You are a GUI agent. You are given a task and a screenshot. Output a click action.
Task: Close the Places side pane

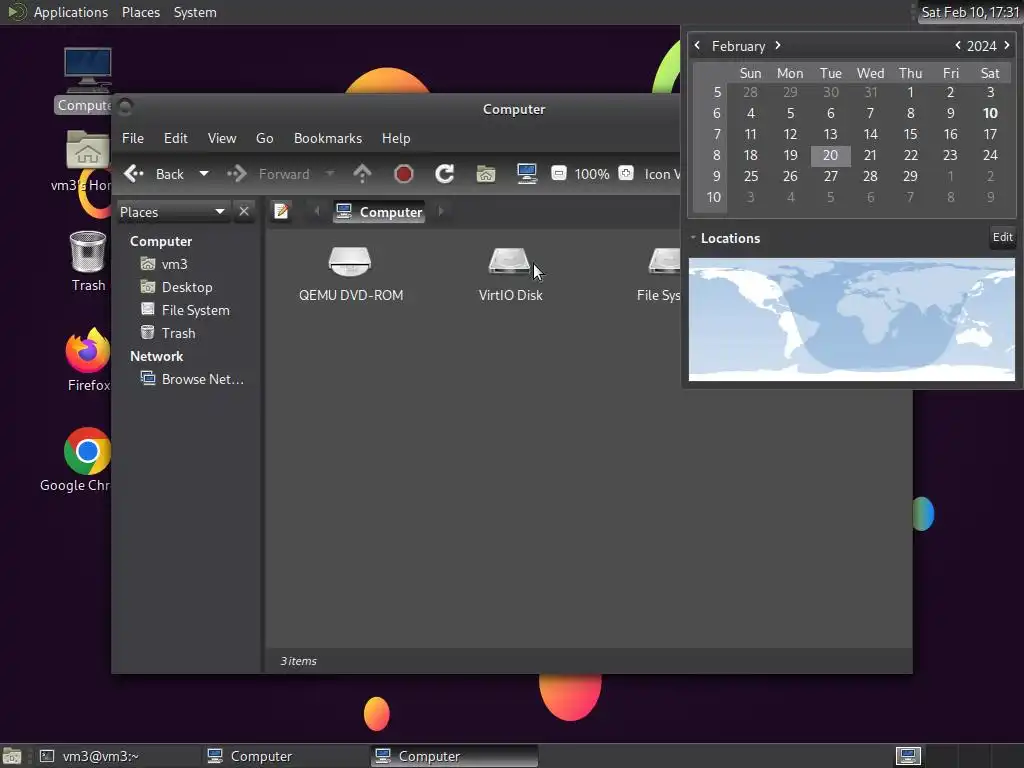[244, 212]
